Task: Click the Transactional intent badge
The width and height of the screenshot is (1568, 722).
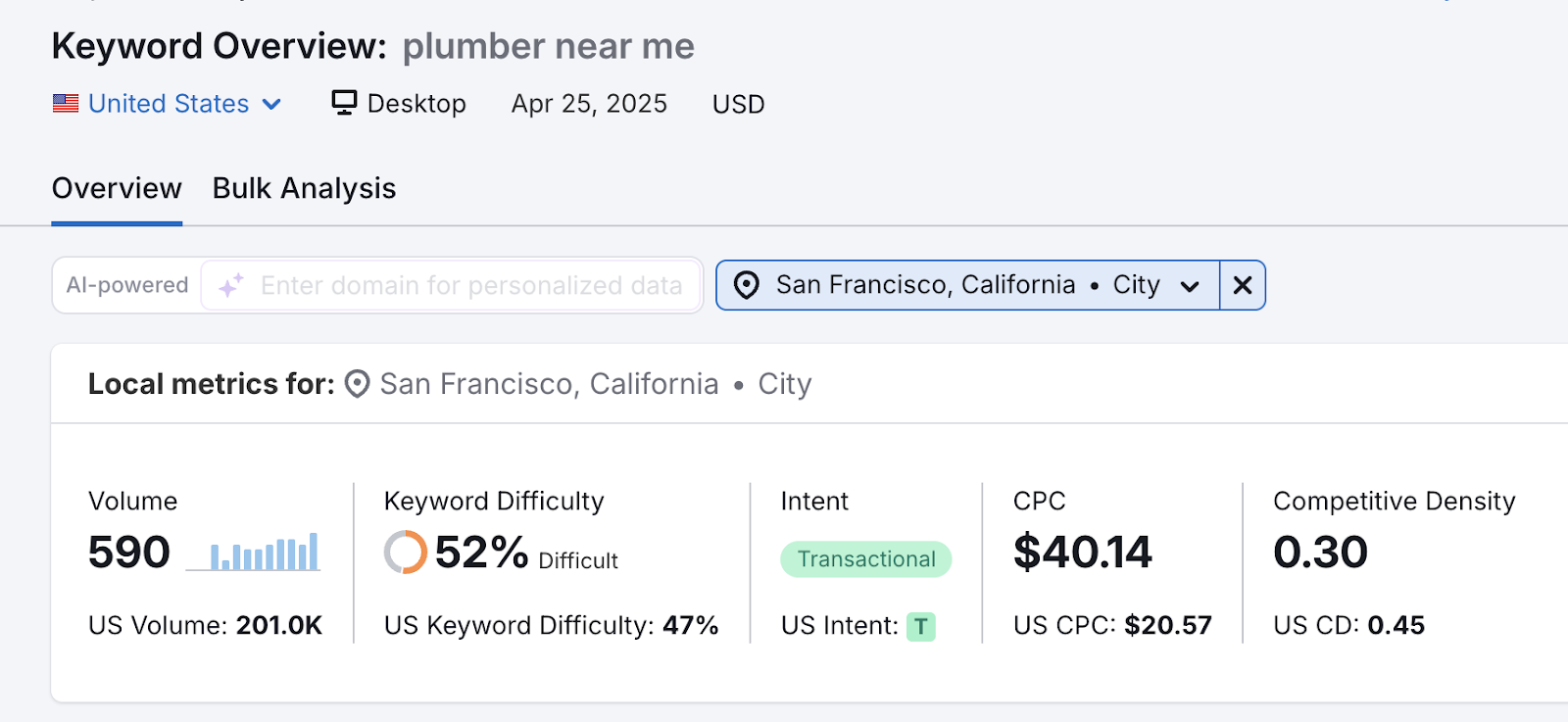Action: (865, 558)
